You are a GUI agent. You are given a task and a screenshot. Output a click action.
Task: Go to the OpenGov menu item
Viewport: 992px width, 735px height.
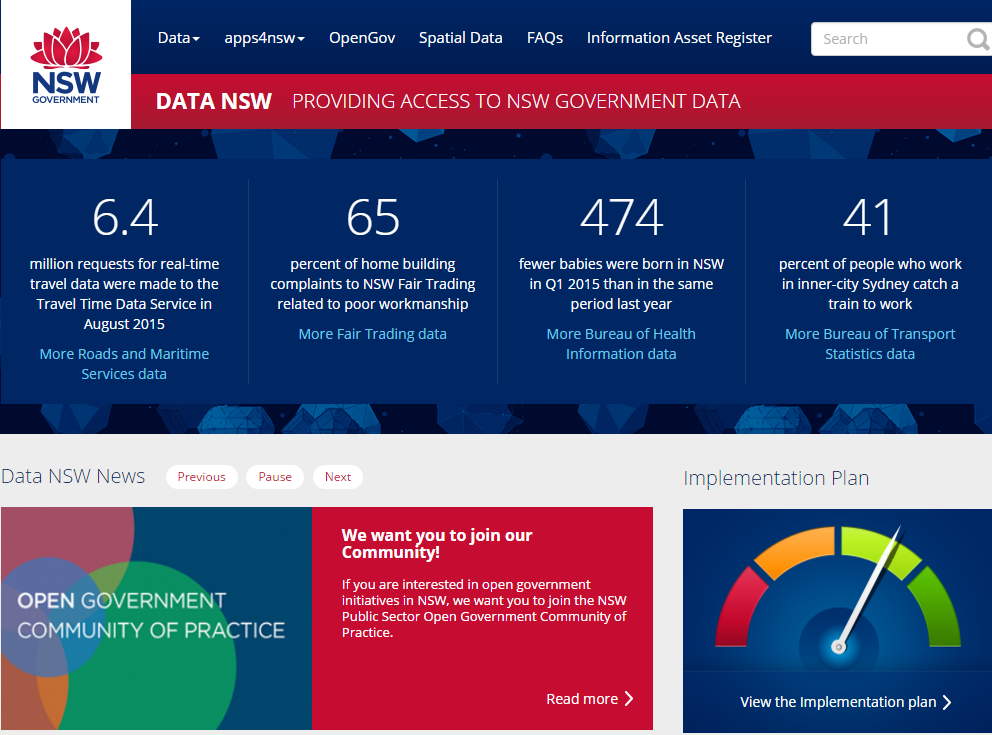click(362, 38)
